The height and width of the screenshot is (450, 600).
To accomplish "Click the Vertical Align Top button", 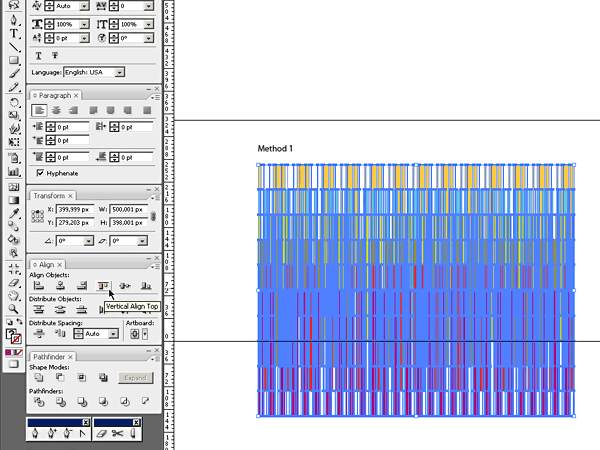I will [103, 285].
